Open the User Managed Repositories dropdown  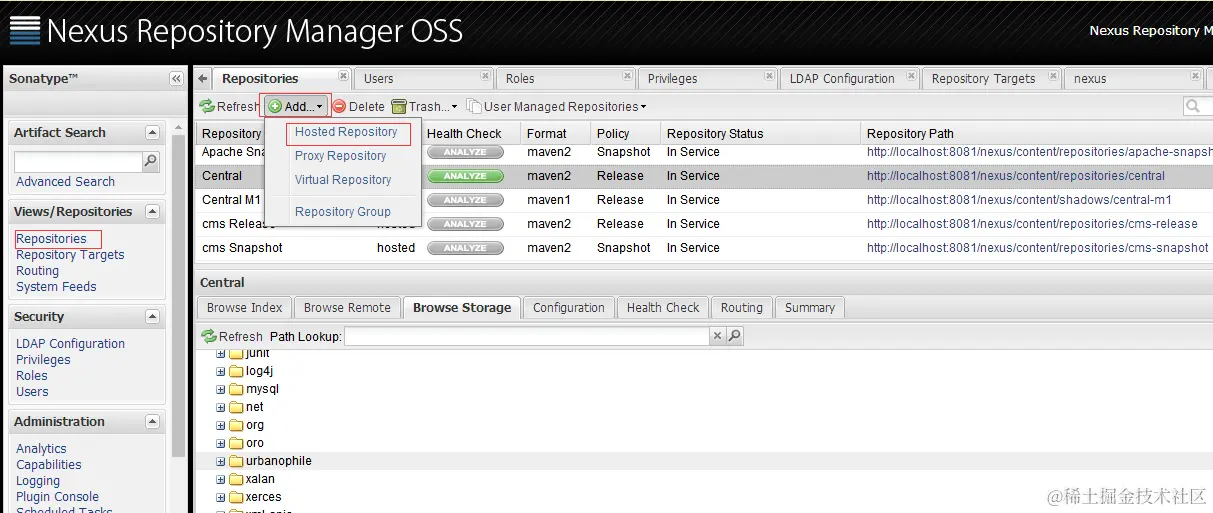pos(643,107)
